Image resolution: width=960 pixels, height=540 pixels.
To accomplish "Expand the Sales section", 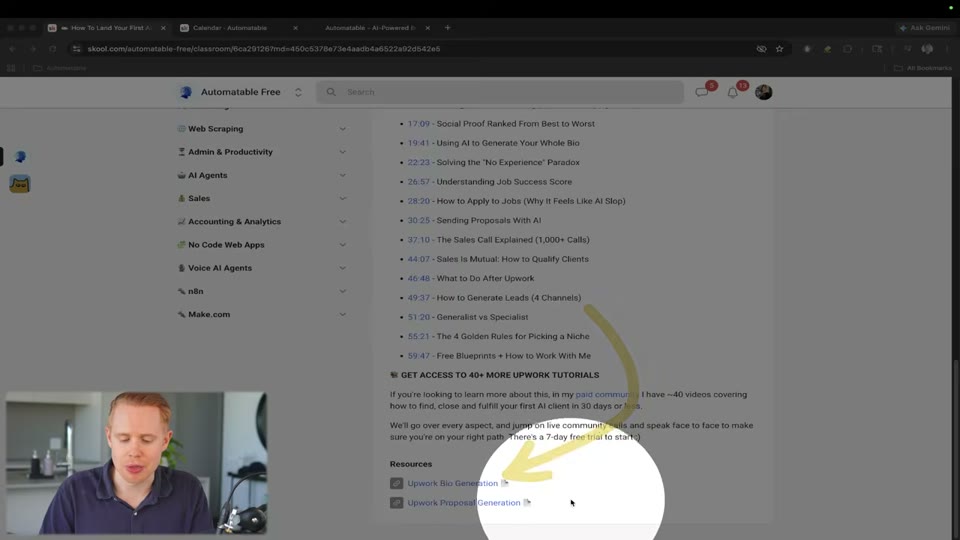I will pyautogui.click(x=343, y=198).
